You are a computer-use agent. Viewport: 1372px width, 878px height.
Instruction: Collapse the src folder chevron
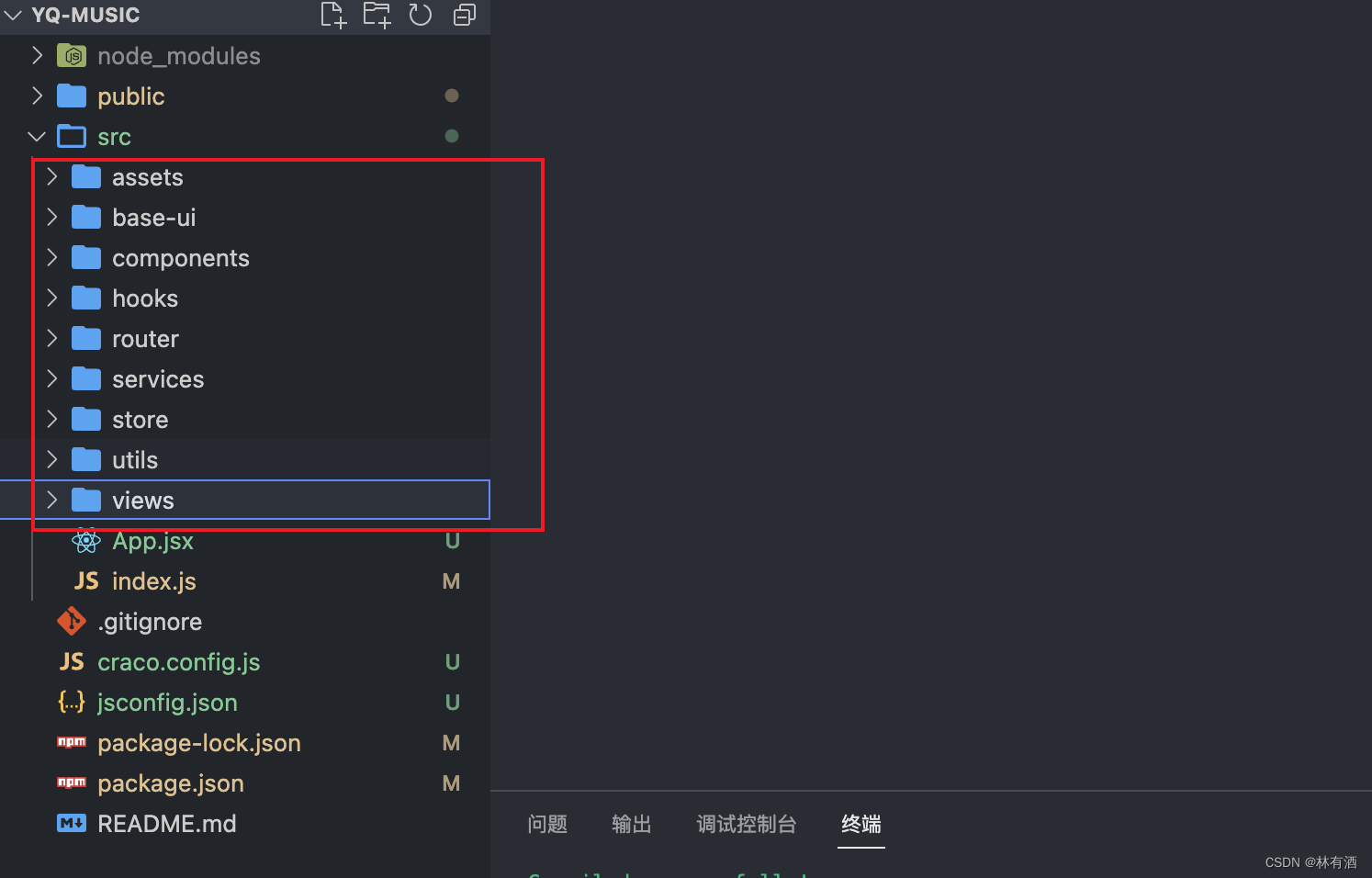pos(37,136)
